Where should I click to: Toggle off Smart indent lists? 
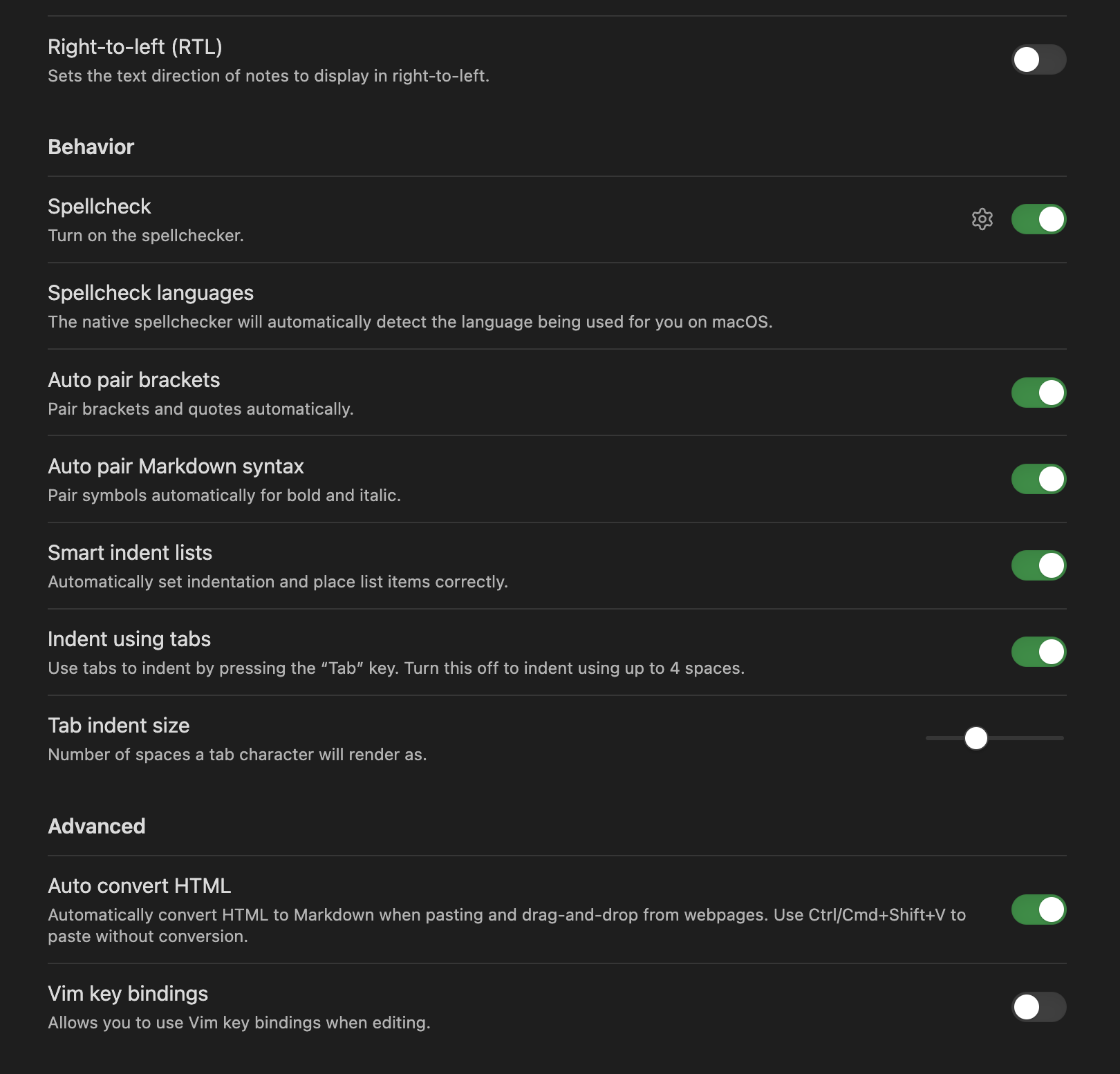point(1038,565)
